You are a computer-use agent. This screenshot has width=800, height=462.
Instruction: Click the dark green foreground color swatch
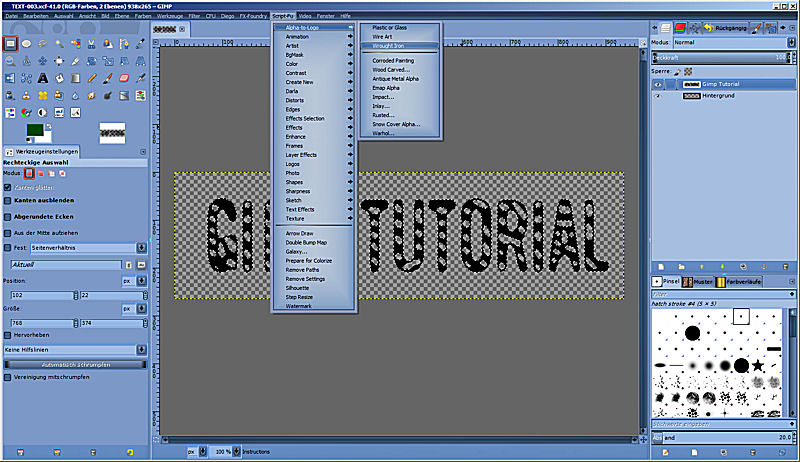[x=34, y=130]
